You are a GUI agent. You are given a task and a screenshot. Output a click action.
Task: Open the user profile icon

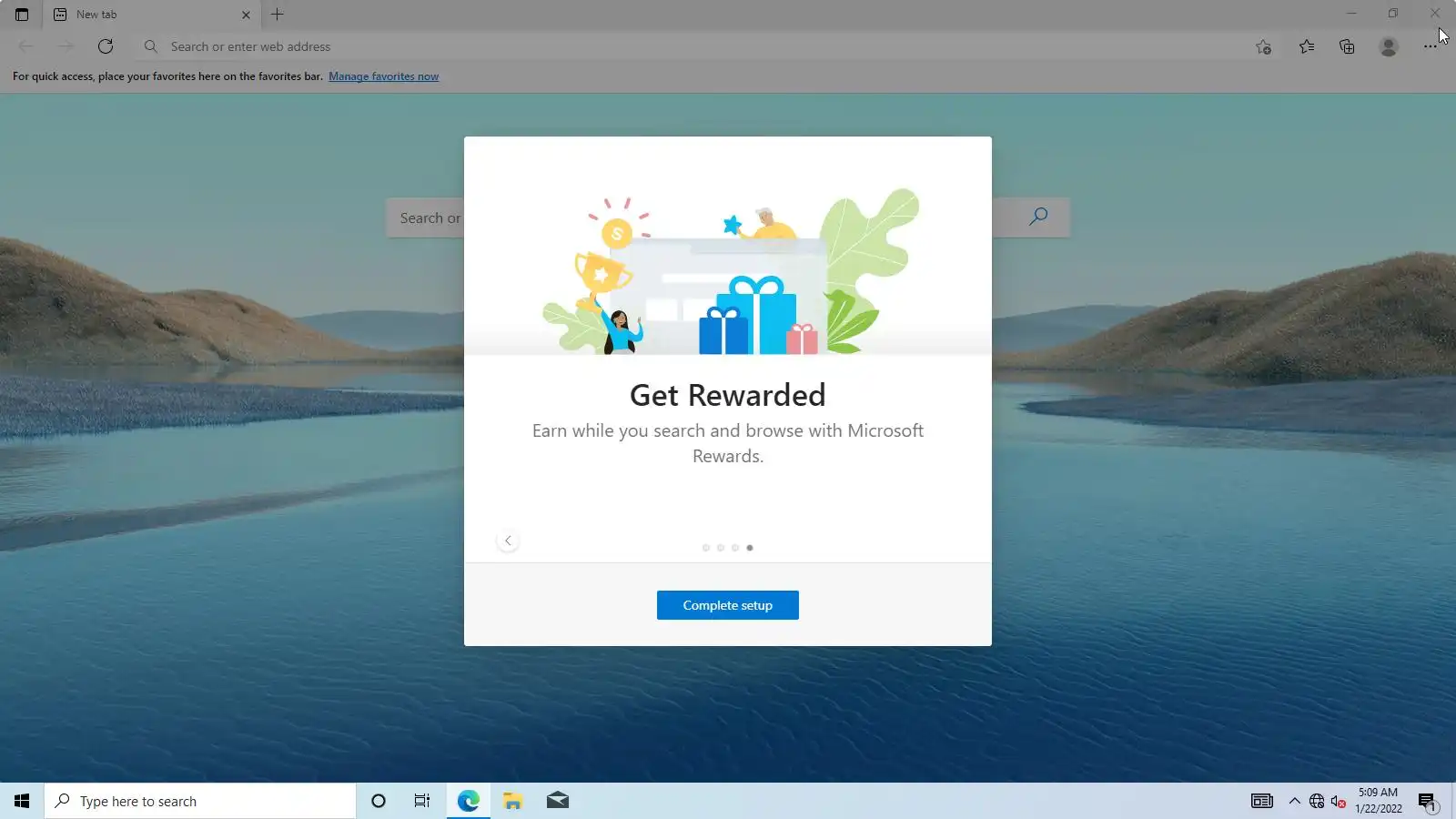pos(1388,46)
